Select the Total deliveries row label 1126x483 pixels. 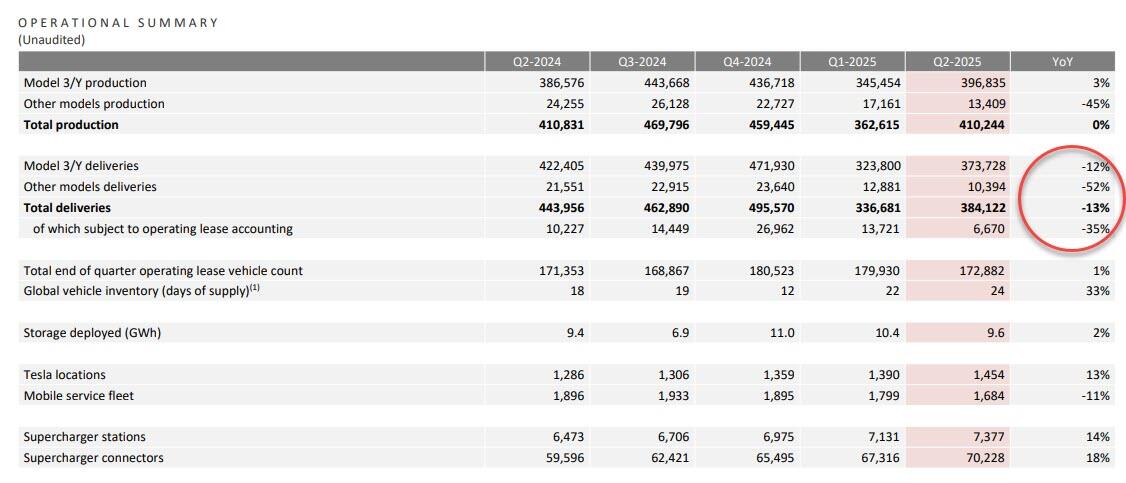pos(68,208)
